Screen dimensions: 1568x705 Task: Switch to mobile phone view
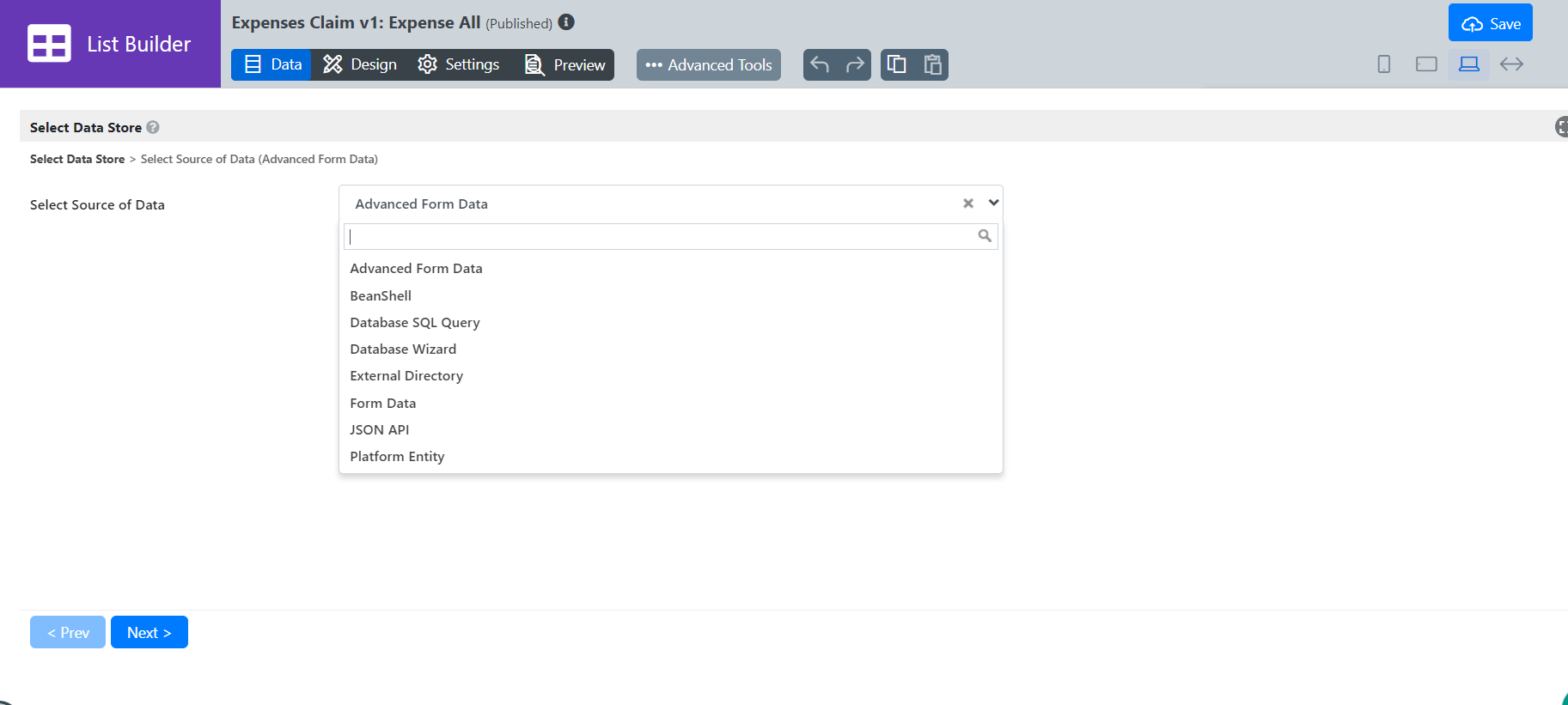1384,64
